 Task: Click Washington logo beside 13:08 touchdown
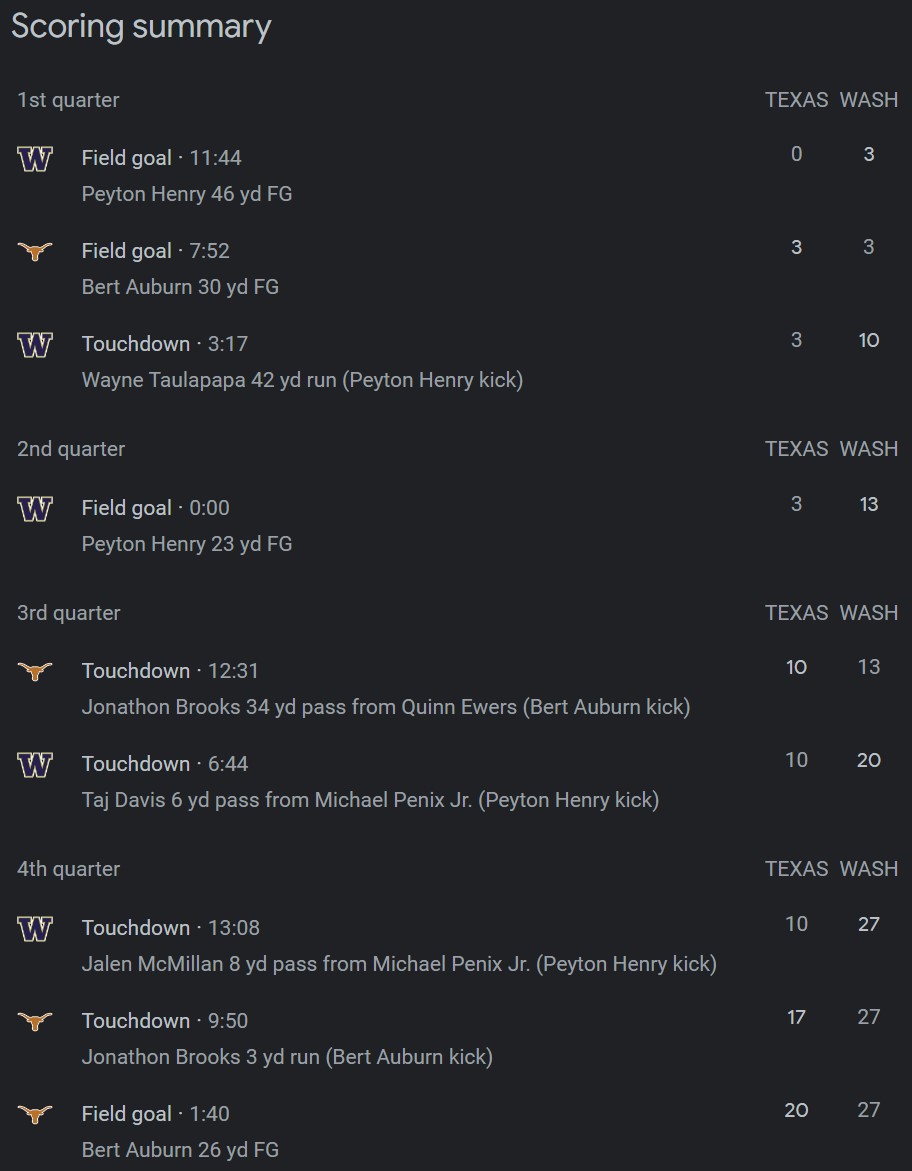click(x=35, y=929)
